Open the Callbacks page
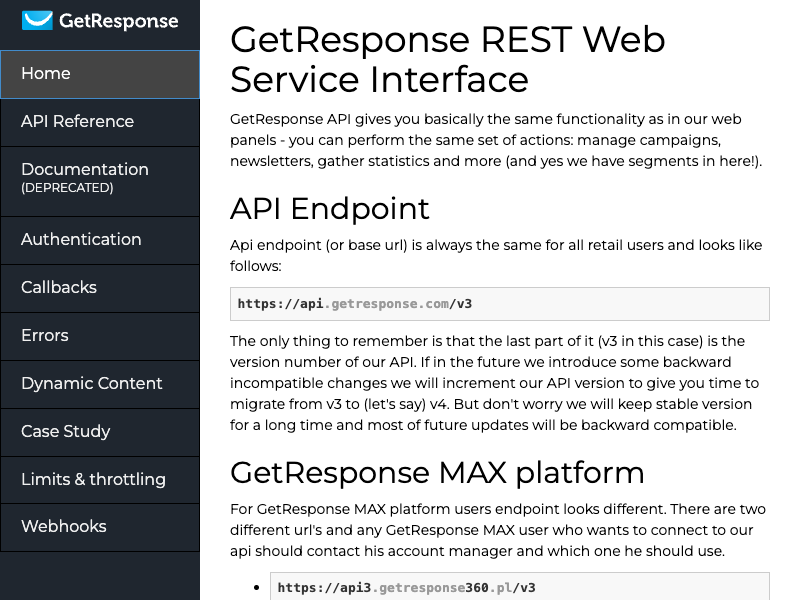Screen dimensions: 800x600 point(100,288)
